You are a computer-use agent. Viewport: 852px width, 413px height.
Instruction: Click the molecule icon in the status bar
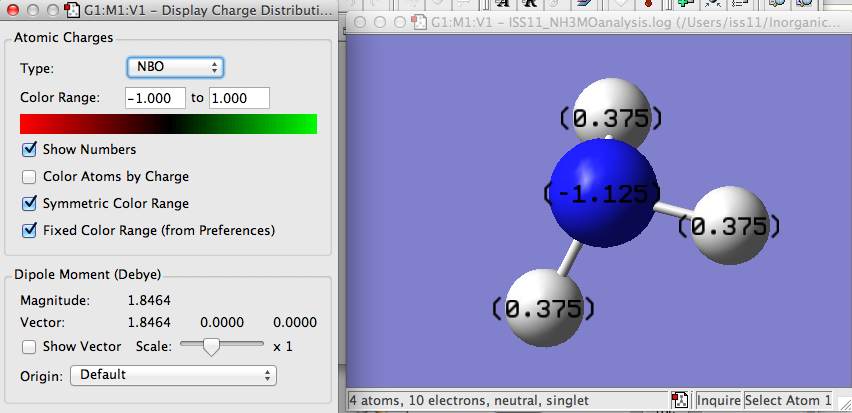click(679, 401)
